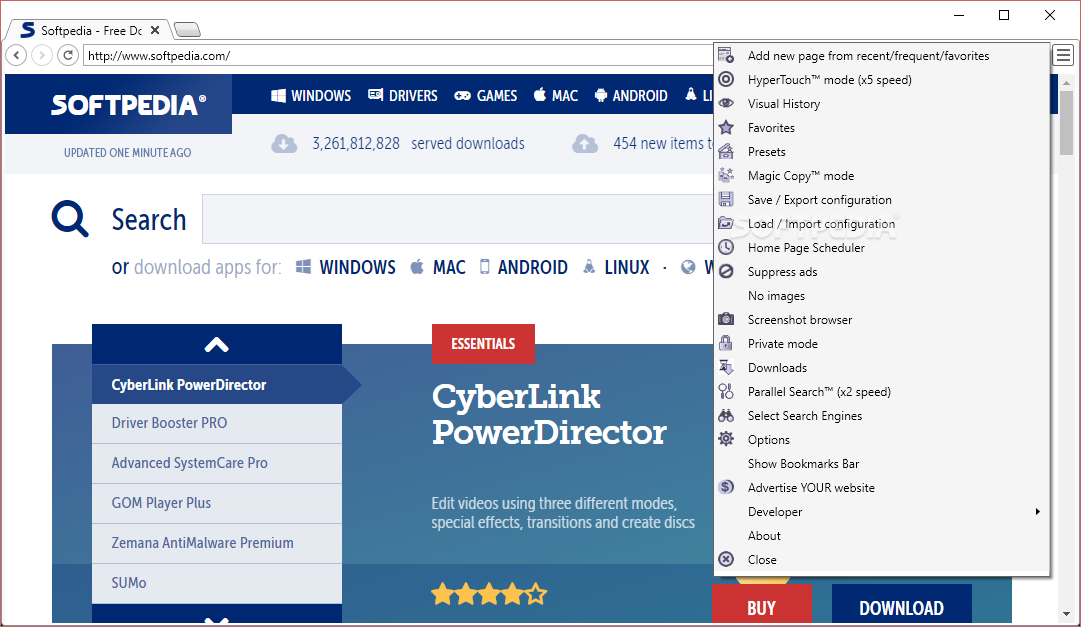Open Home Page Scheduler
The width and height of the screenshot is (1081, 627).
[x=882, y=248]
